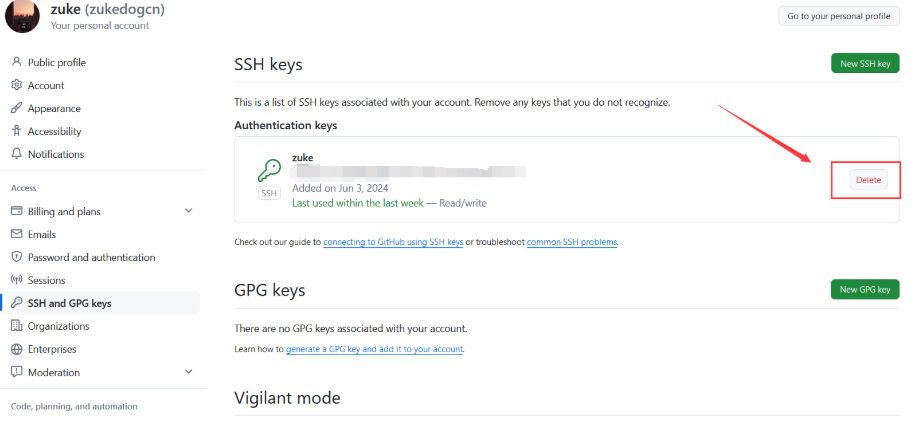The height and width of the screenshot is (427, 915).
Task: Go to your personal profile
Action: (838, 16)
